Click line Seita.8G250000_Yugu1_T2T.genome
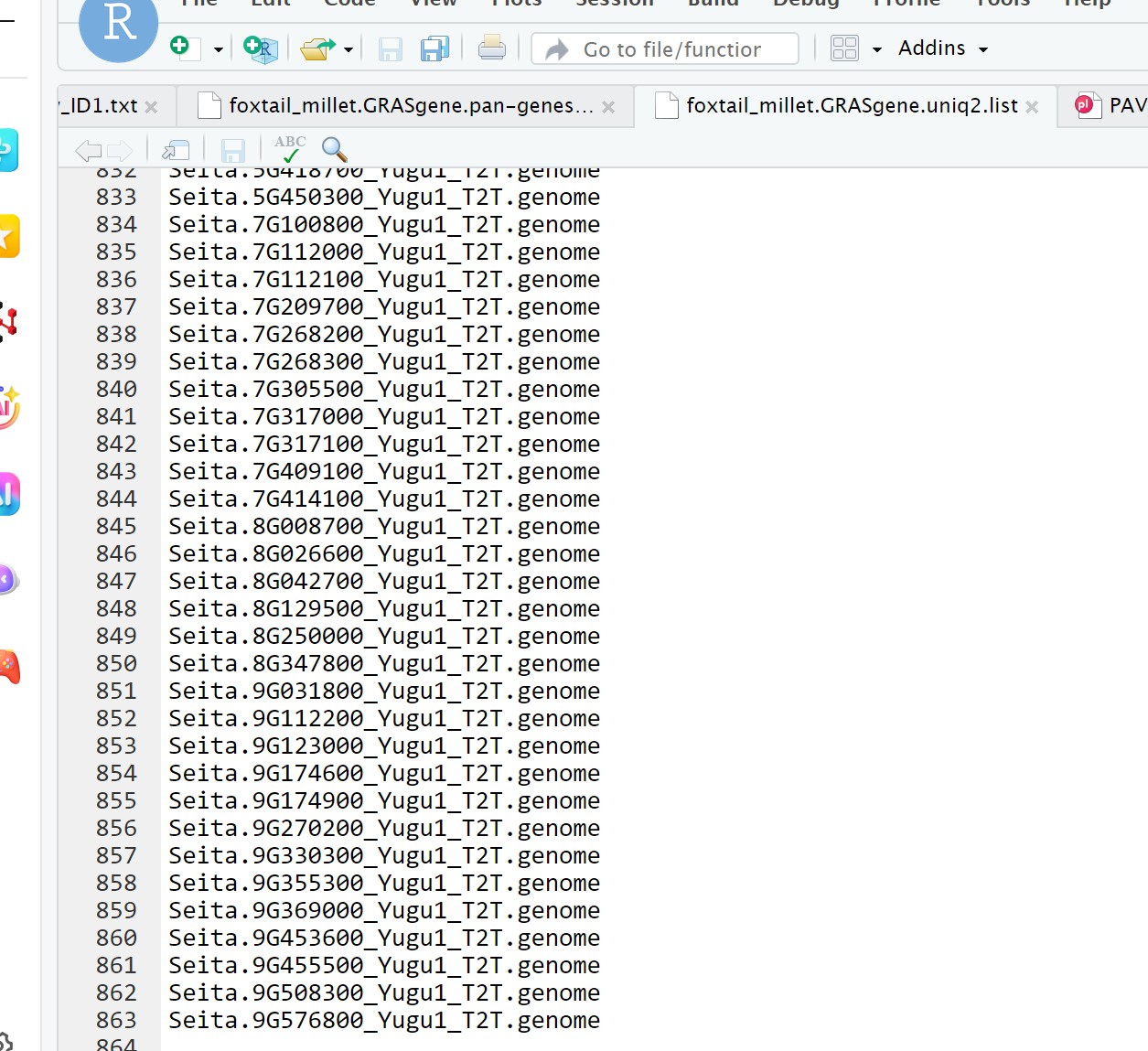1148x1051 pixels. pos(384,637)
